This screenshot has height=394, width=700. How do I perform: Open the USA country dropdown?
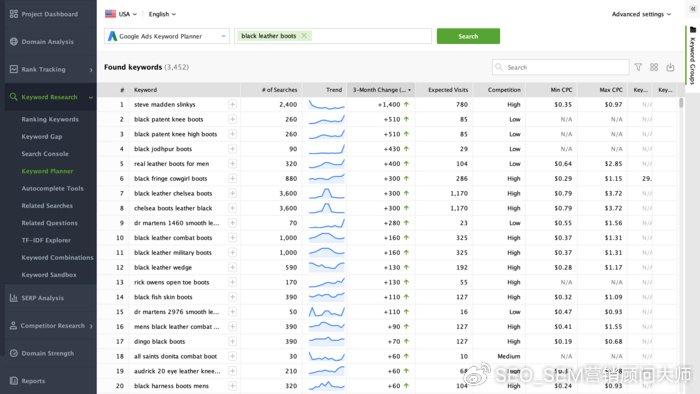pos(121,14)
